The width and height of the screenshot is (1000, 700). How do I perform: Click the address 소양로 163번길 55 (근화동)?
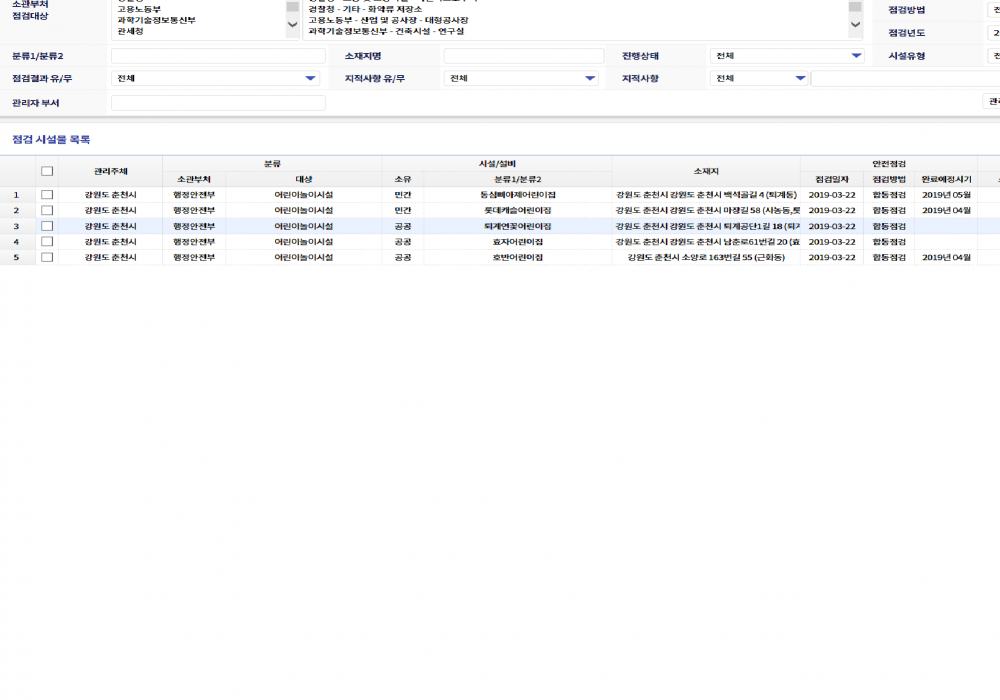click(706, 257)
